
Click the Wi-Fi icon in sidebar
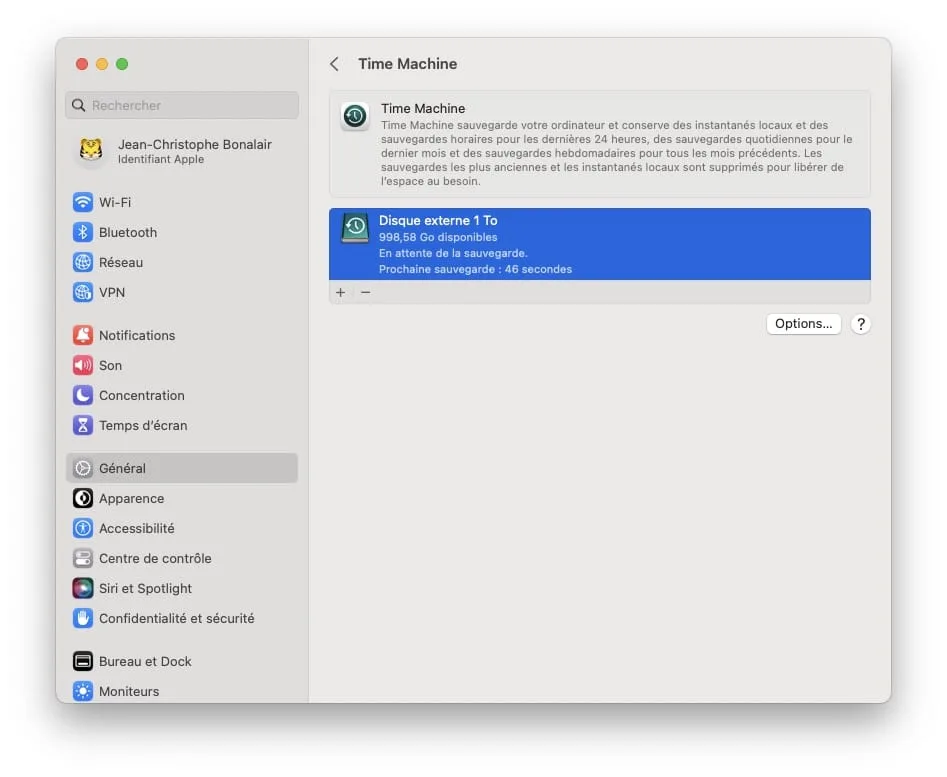pos(83,202)
